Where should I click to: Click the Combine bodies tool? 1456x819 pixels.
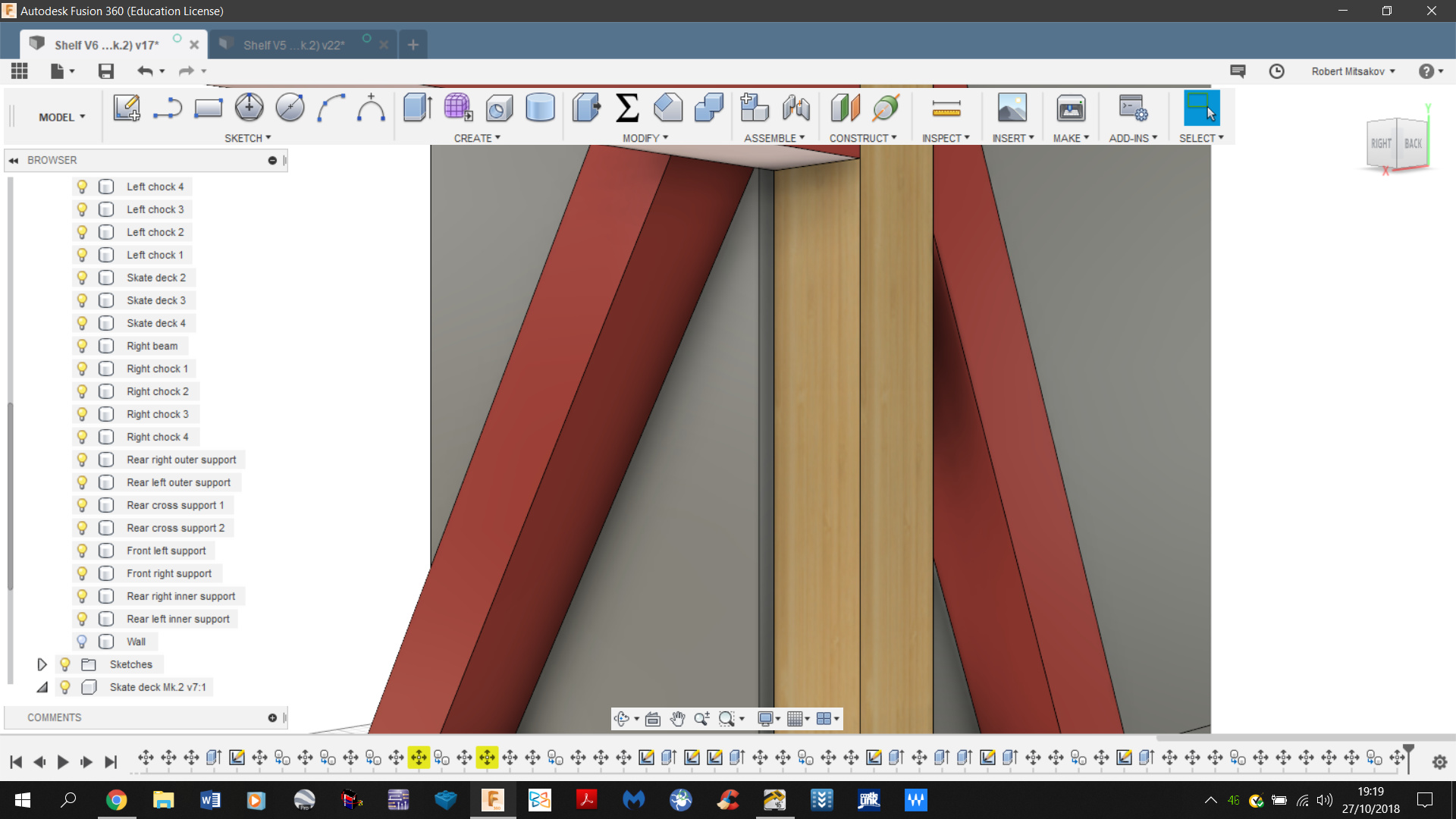pos(709,108)
